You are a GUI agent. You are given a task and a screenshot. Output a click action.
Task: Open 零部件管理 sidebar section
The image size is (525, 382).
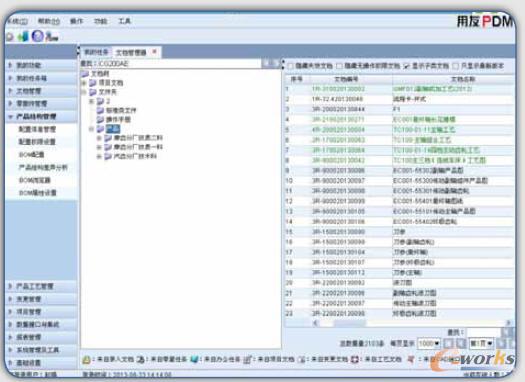click(41, 103)
